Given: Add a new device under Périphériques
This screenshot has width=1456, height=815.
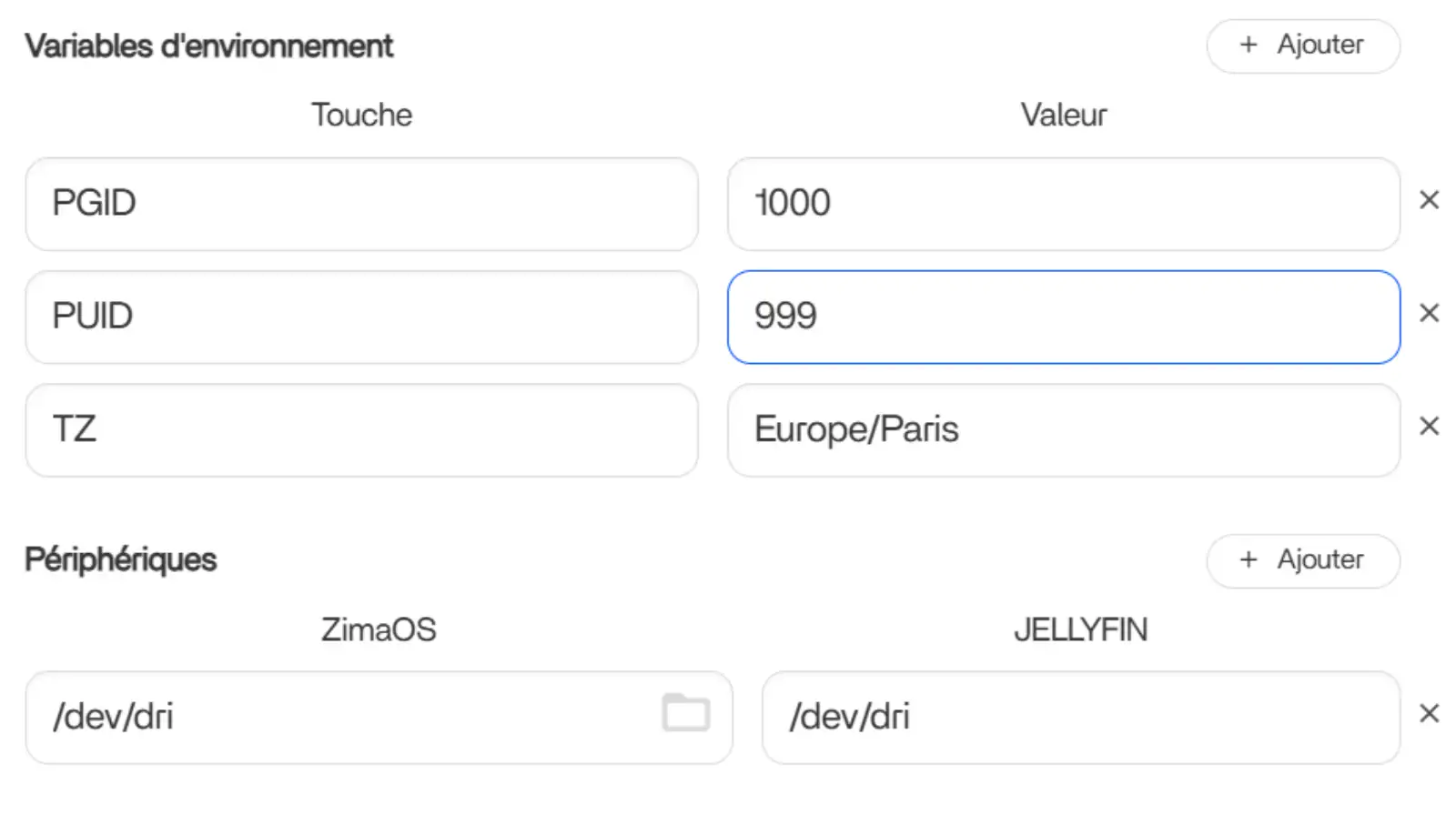Looking at the screenshot, I should coord(1302,560).
